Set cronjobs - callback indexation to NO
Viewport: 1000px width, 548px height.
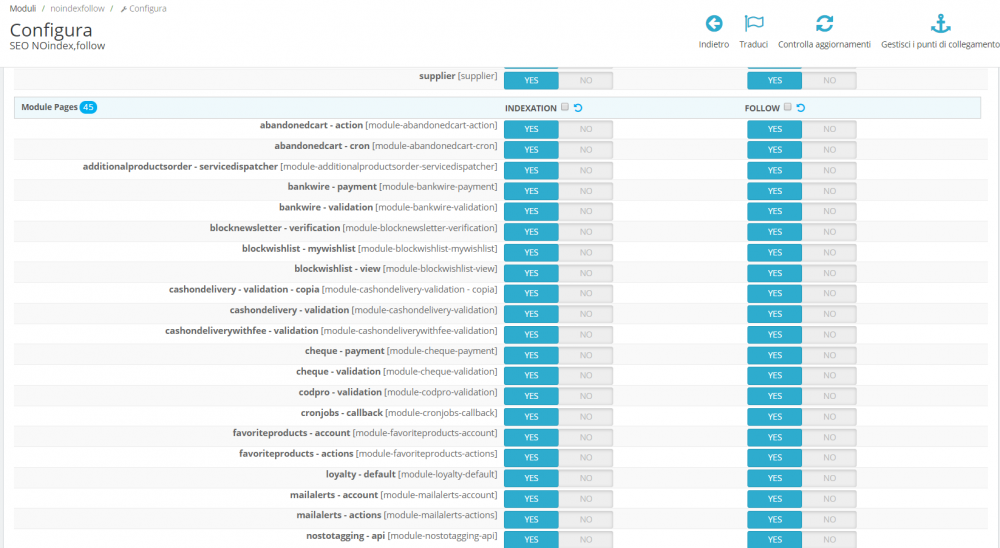pyautogui.click(x=585, y=417)
